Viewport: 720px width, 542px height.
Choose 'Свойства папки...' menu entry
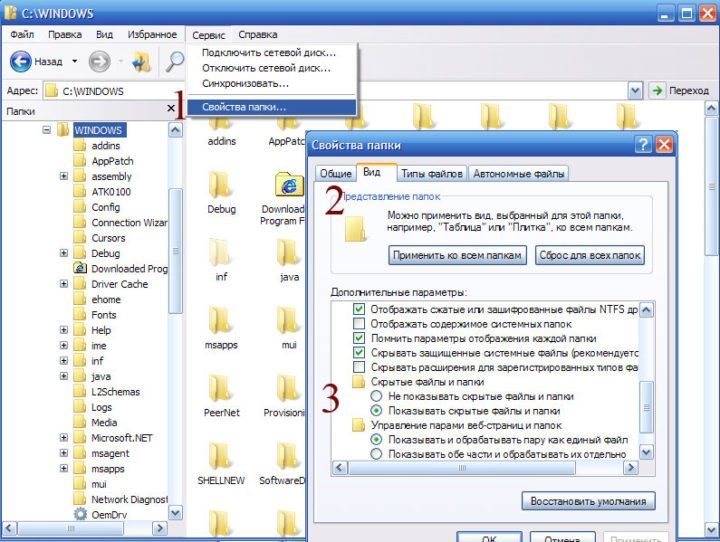[244, 107]
